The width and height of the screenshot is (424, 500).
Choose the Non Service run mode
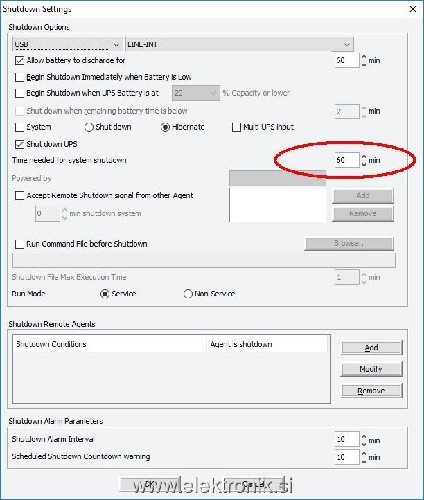188,294
